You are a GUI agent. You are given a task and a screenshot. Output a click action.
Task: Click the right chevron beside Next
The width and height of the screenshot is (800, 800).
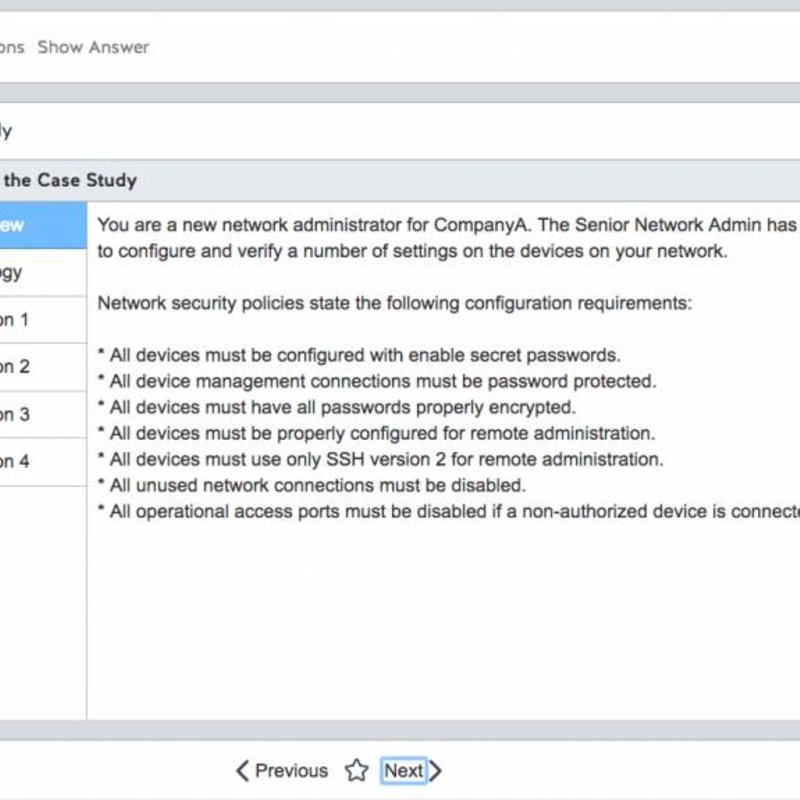pos(435,770)
